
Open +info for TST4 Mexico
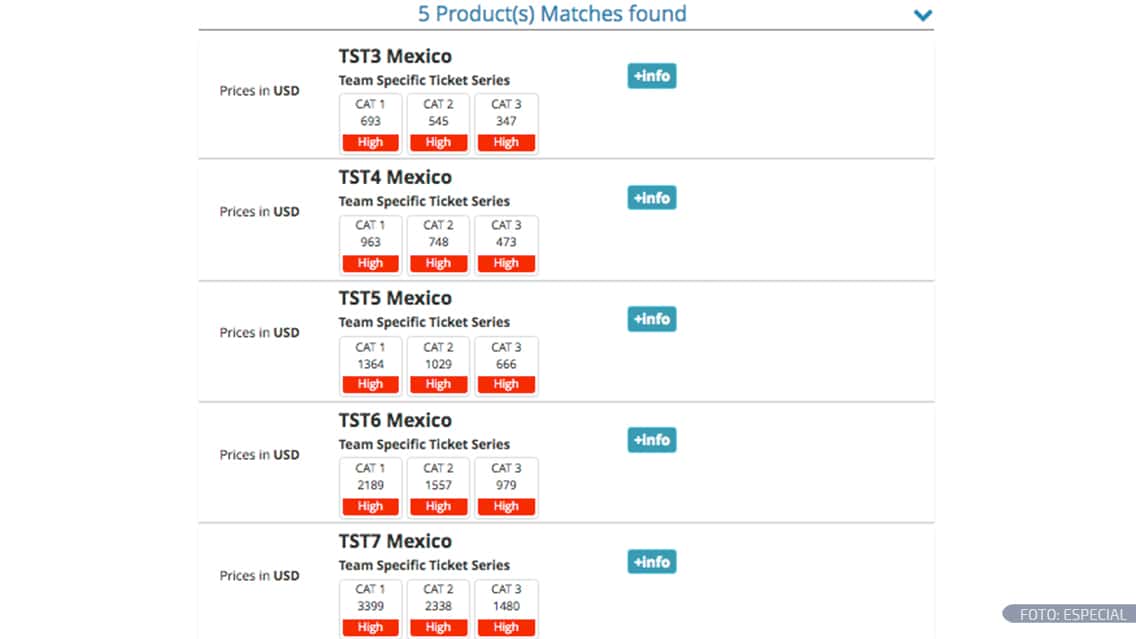tap(651, 198)
